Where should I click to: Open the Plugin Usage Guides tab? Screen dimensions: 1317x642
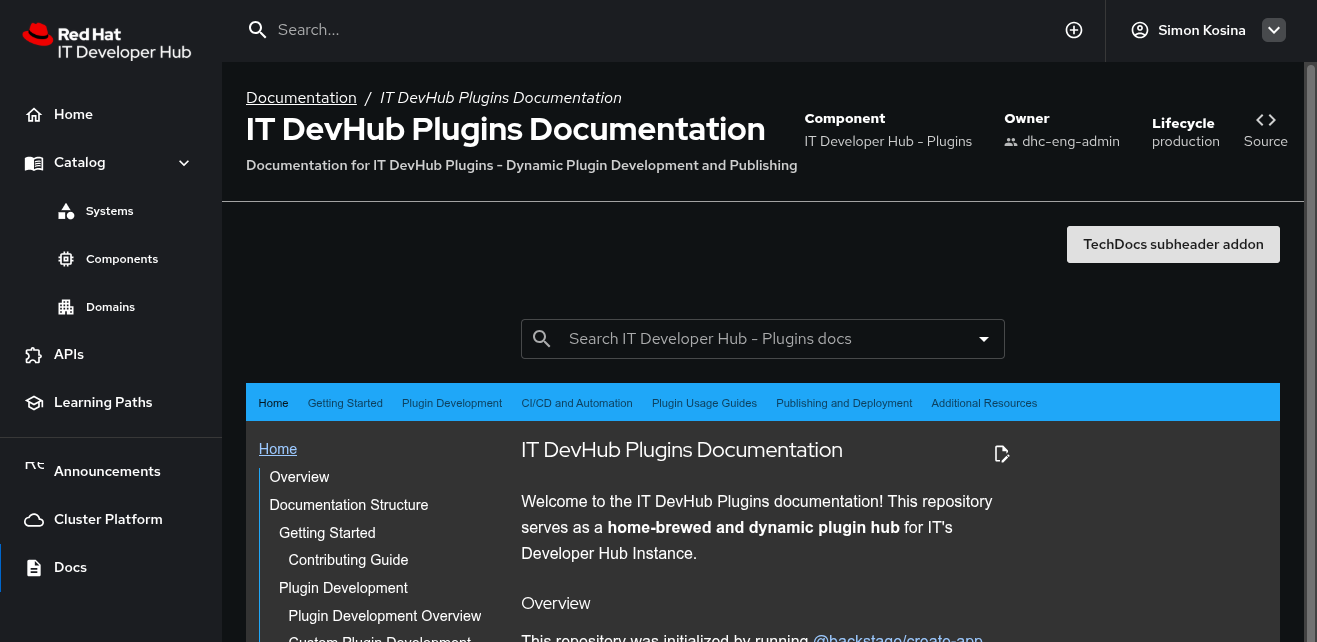pyautogui.click(x=704, y=403)
